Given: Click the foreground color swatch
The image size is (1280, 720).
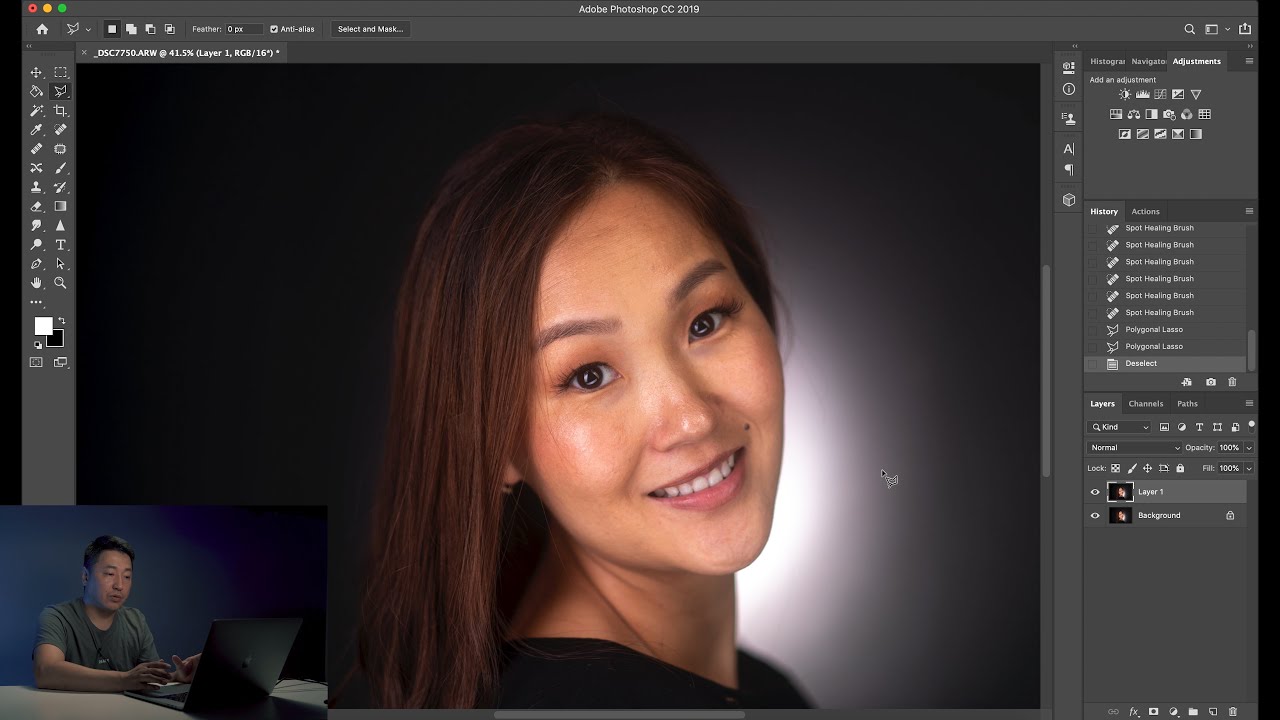Looking at the screenshot, I should (42, 326).
